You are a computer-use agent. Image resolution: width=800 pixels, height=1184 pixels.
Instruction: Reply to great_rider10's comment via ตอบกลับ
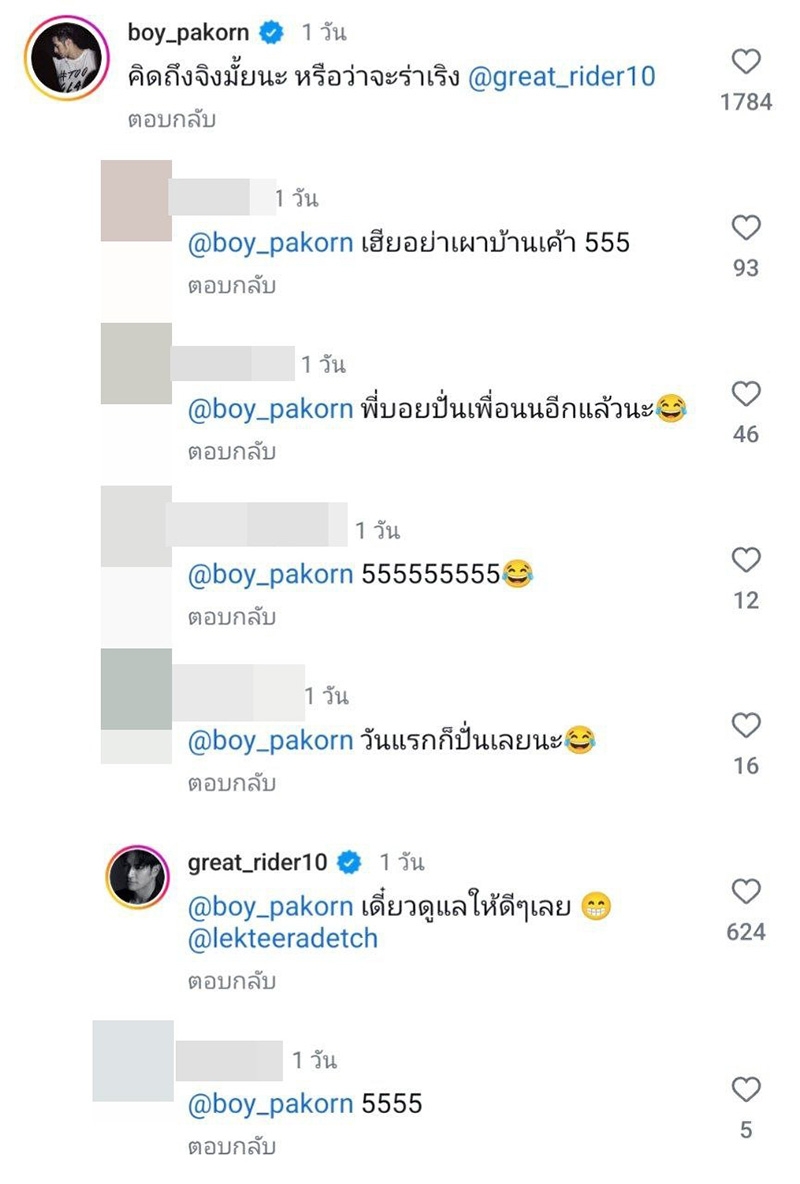[x=232, y=981]
